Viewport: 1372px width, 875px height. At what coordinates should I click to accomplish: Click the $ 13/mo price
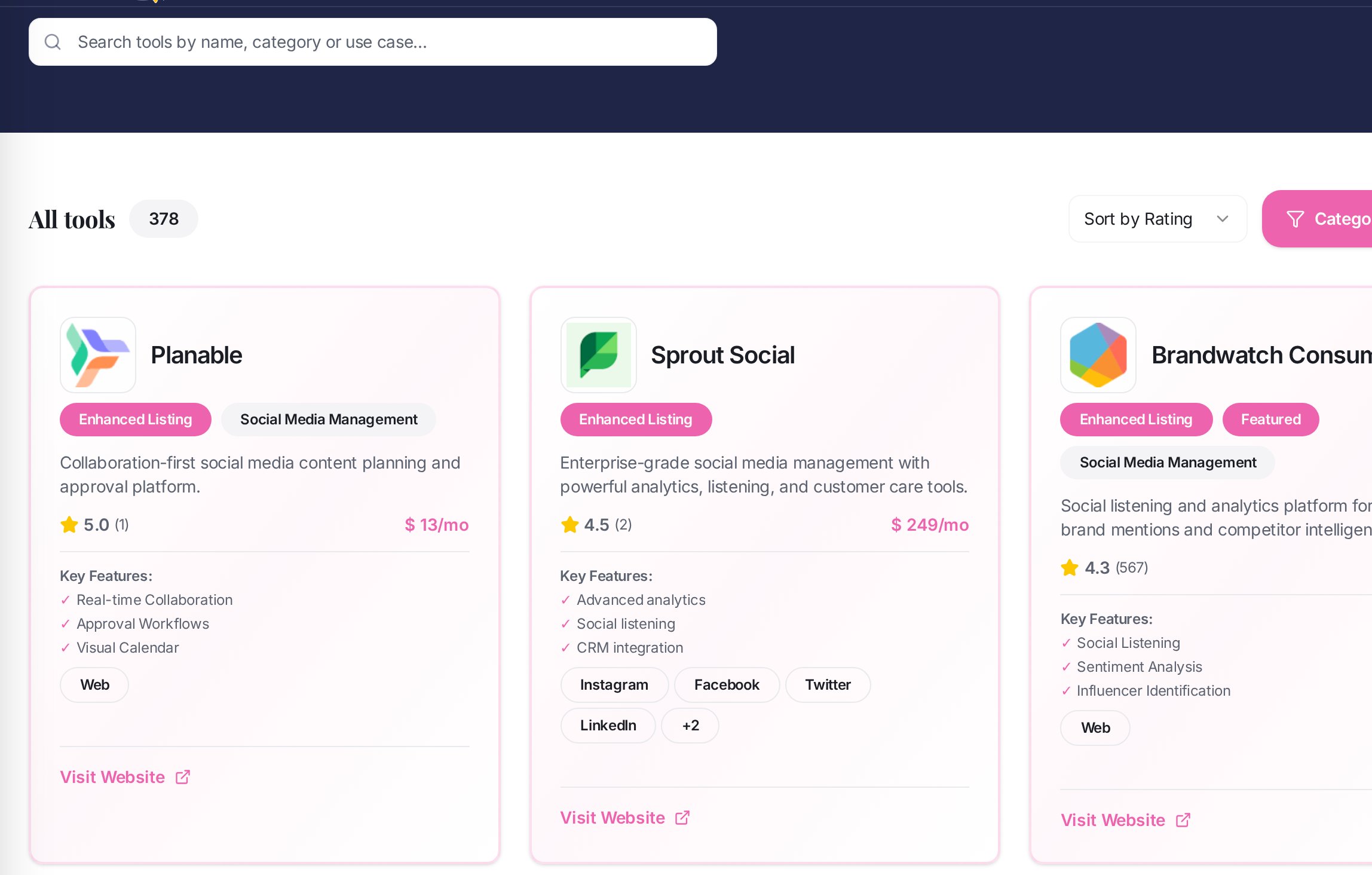pos(437,525)
